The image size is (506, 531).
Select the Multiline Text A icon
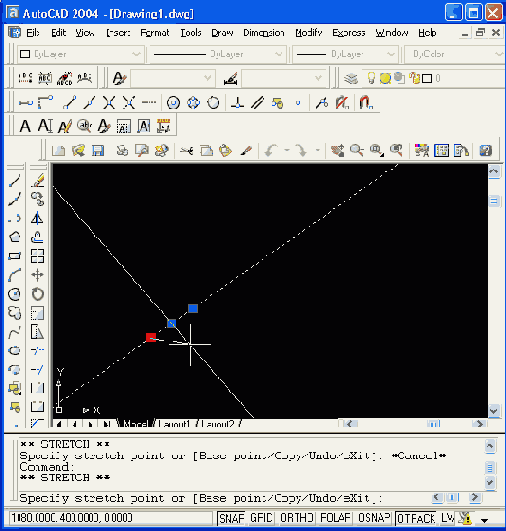coord(25,126)
